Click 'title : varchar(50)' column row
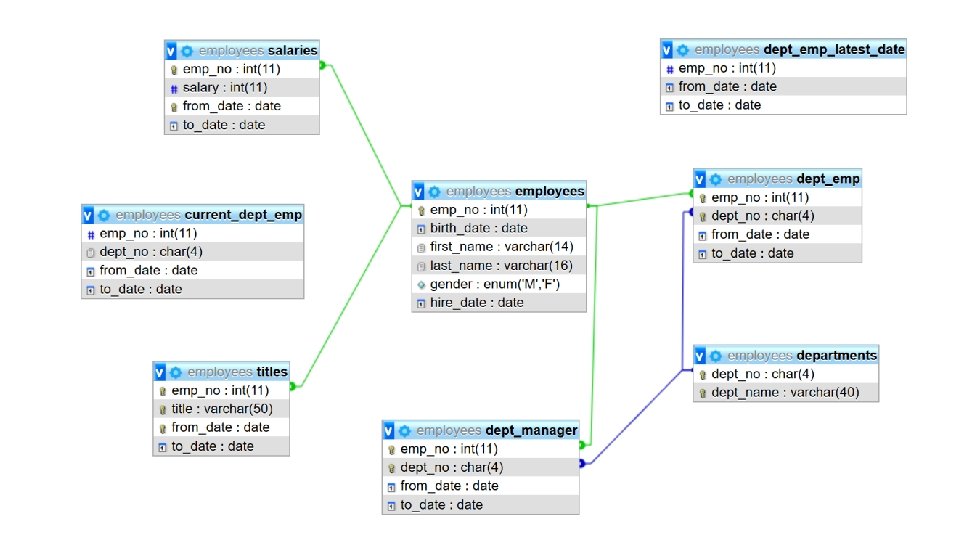Image resolution: width=960 pixels, height=540 pixels. [221, 409]
